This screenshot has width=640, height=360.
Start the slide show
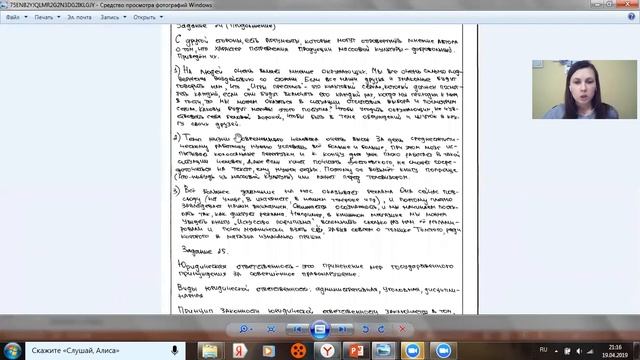tap(320, 329)
